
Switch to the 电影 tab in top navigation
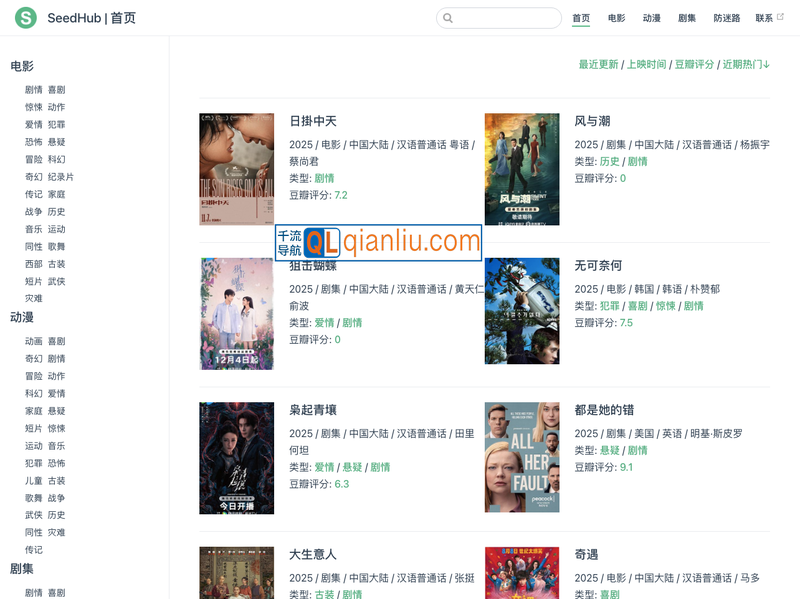(616, 18)
